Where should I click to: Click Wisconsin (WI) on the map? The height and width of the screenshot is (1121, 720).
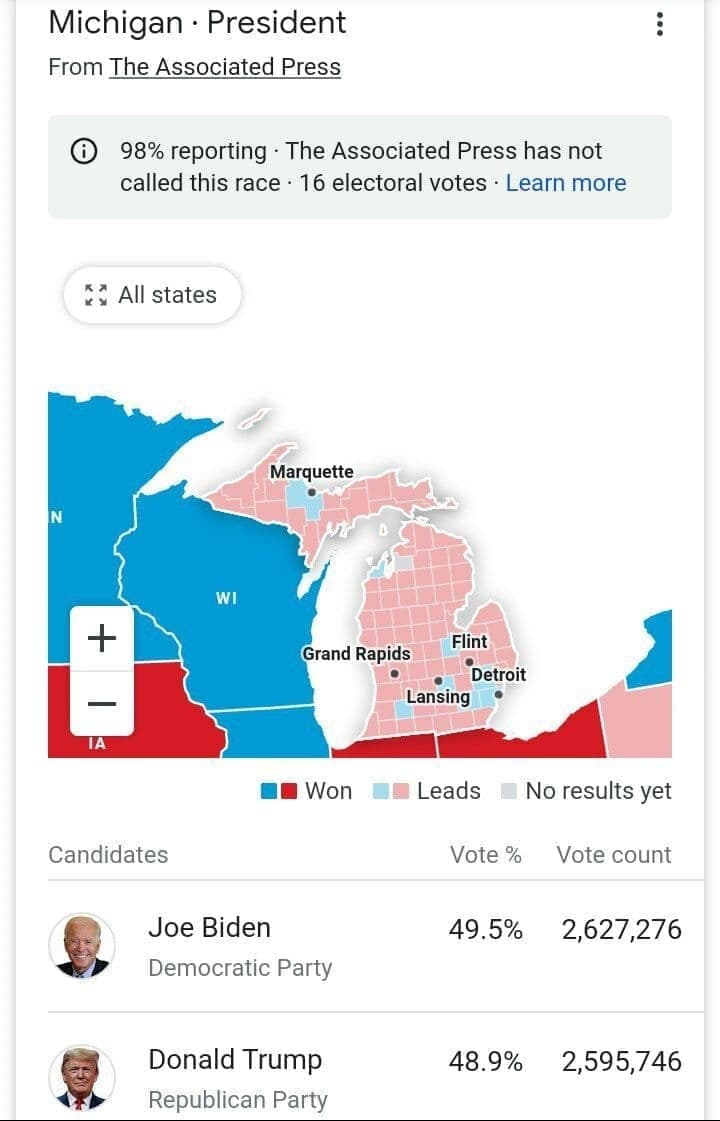tap(226, 598)
